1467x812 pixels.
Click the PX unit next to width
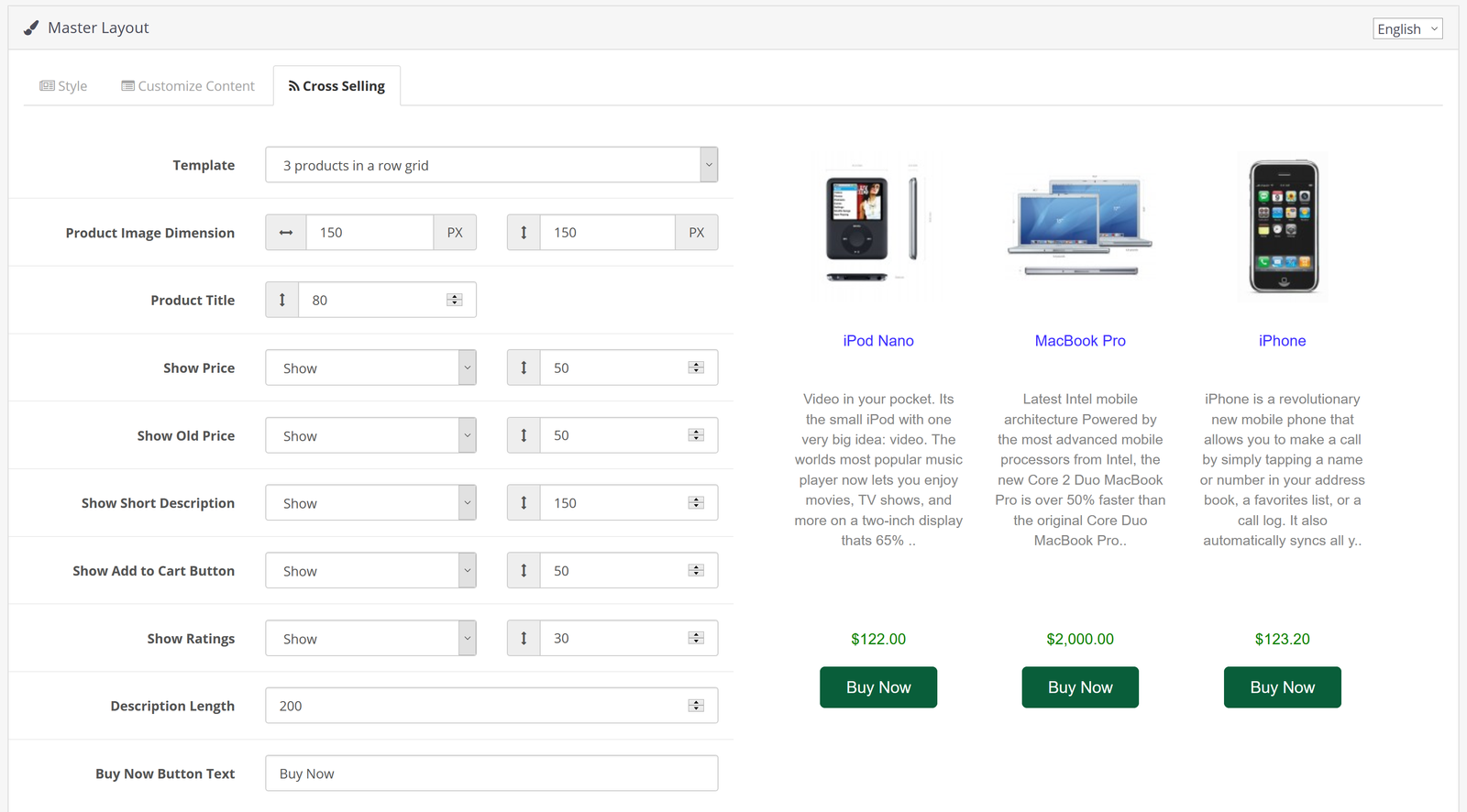[x=455, y=233]
